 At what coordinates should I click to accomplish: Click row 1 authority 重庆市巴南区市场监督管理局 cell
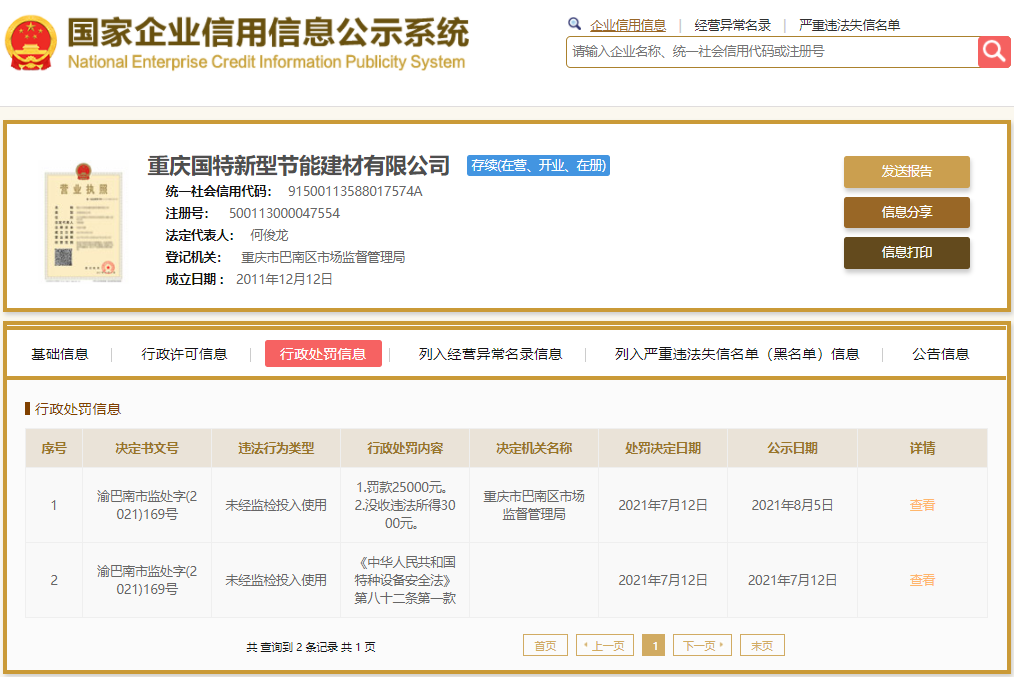coord(534,505)
